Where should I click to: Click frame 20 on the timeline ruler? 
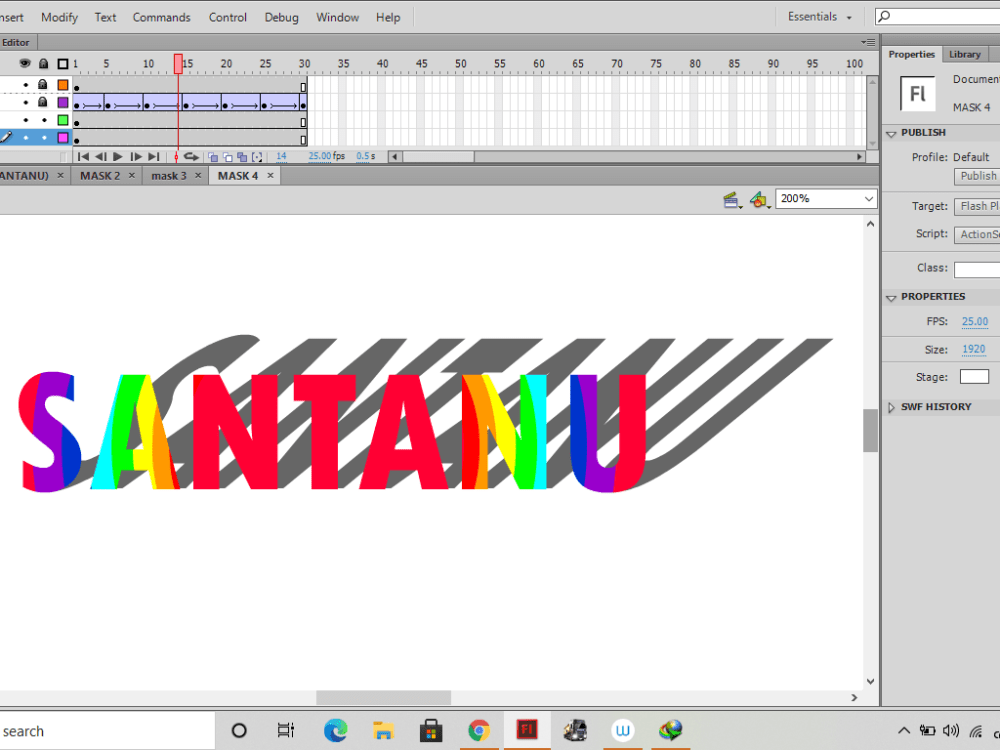click(x=226, y=64)
